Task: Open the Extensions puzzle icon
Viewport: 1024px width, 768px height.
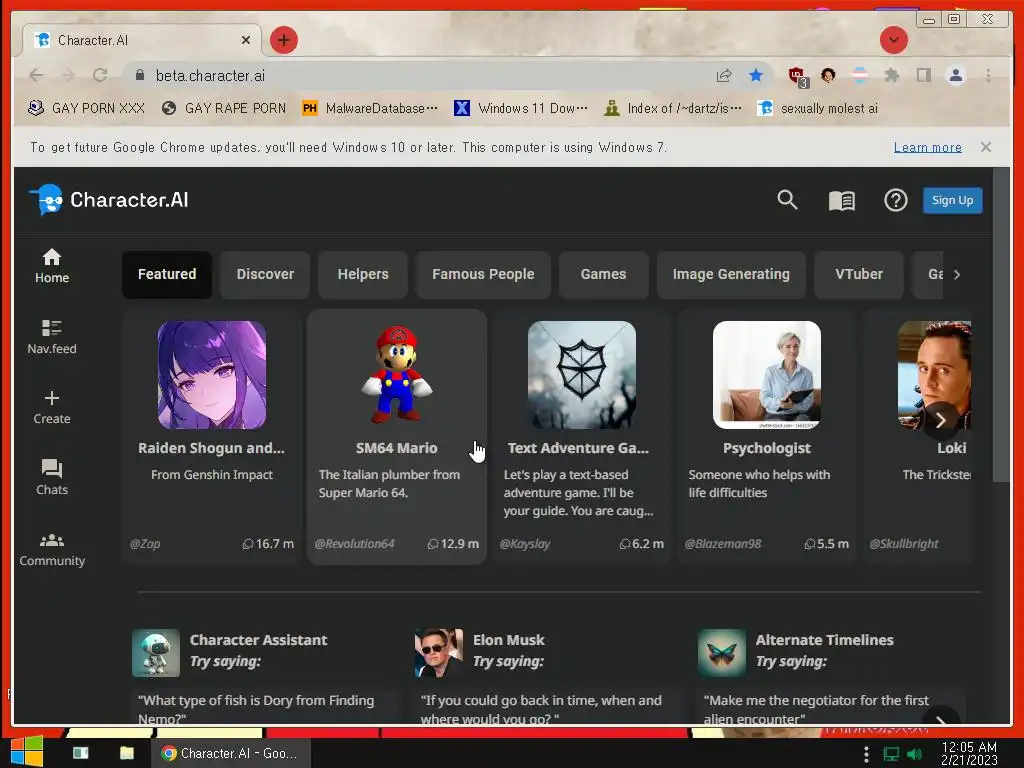Action: [x=891, y=76]
